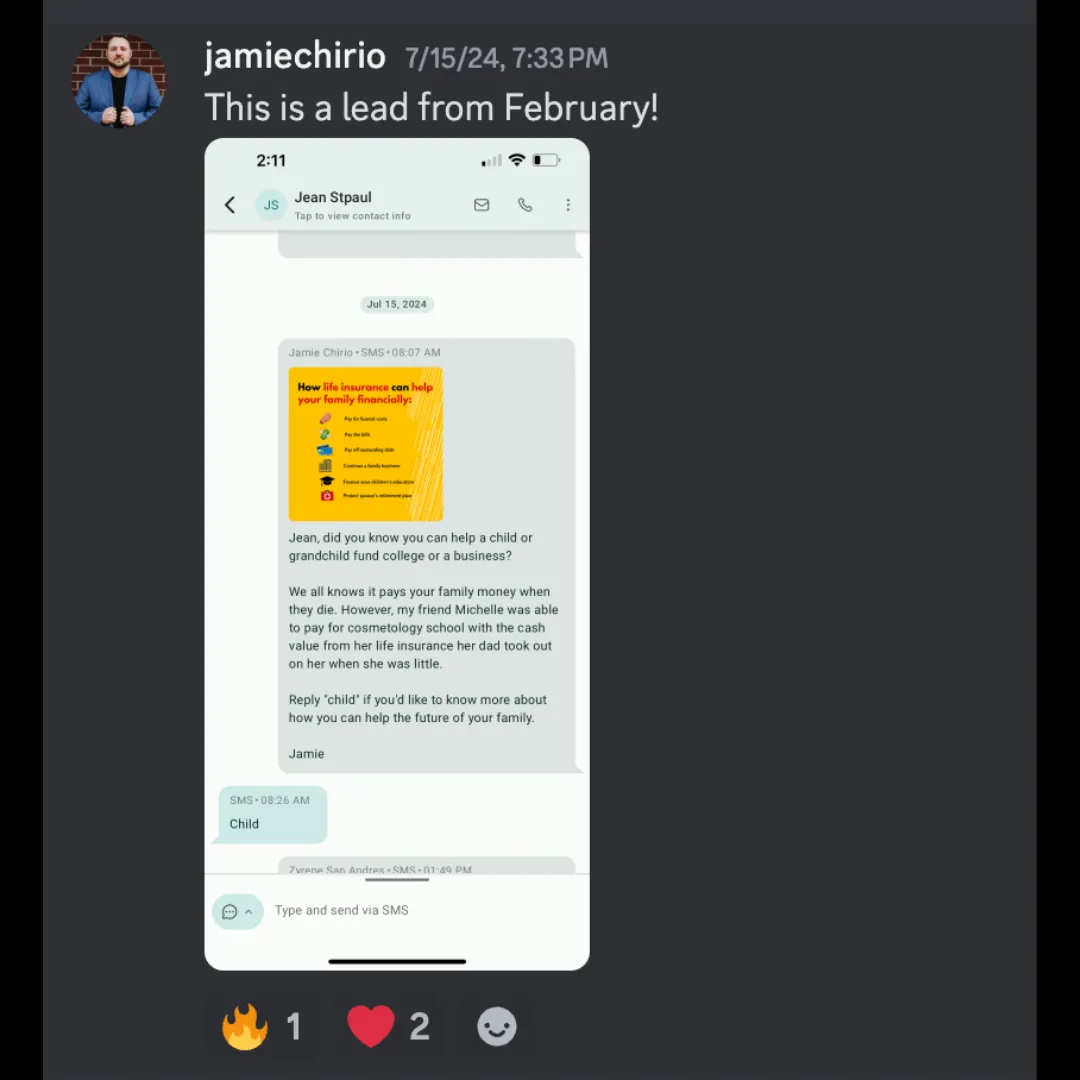The image size is (1080, 1080).
Task: Tap the JS contact initials avatar
Action: (x=271, y=205)
